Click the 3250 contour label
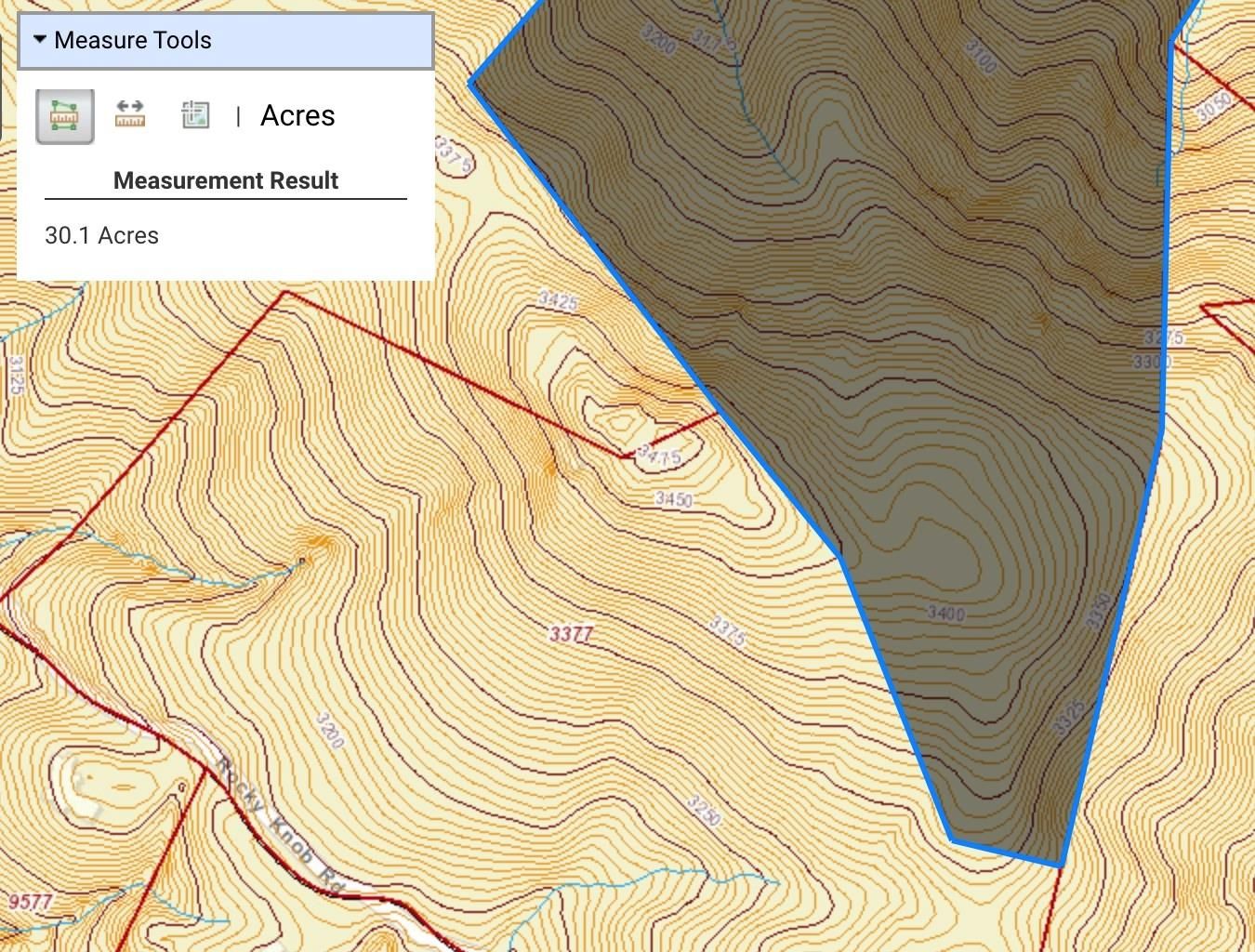This screenshot has height=952, width=1255. pyautogui.click(x=704, y=811)
